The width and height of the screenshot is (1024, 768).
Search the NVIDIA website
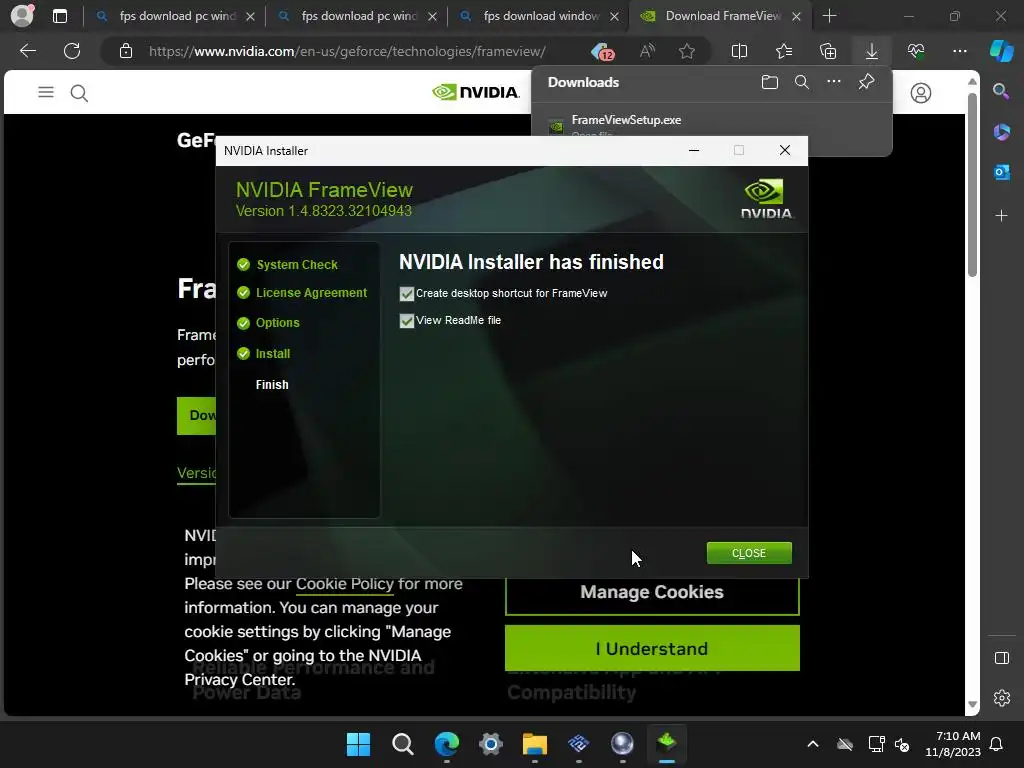tap(79, 93)
